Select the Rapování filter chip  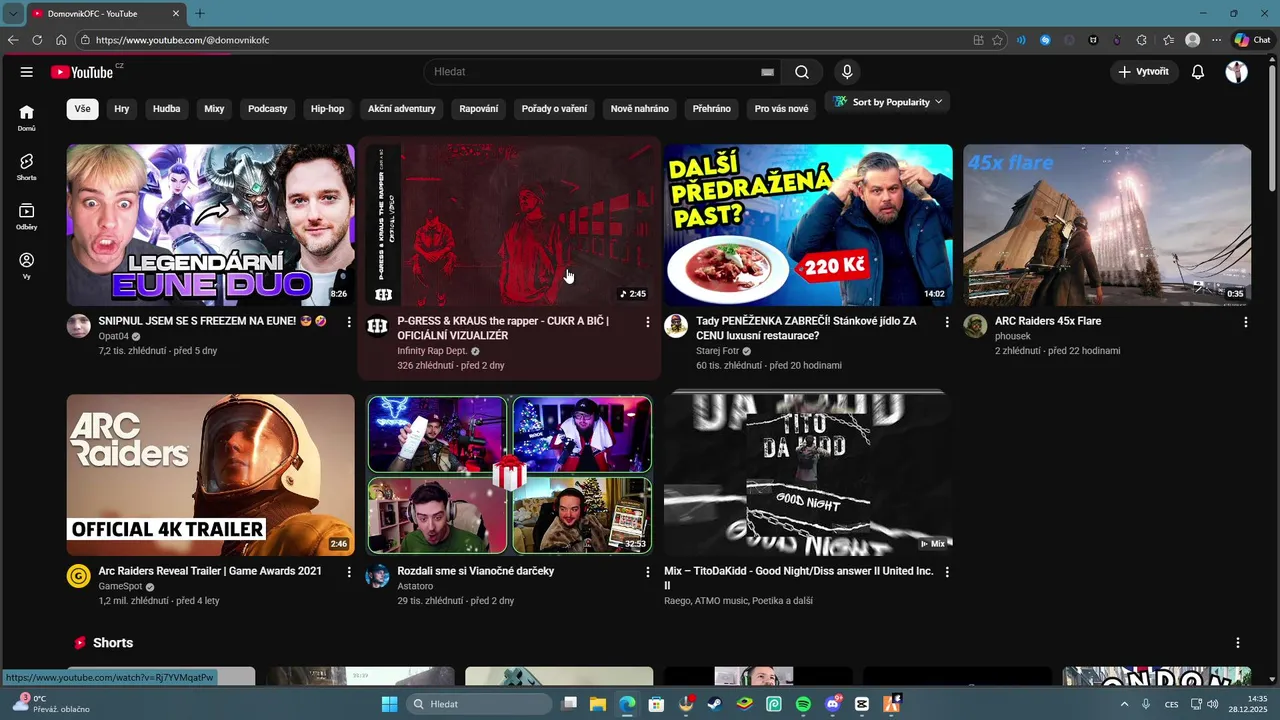[x=479, y=109]
